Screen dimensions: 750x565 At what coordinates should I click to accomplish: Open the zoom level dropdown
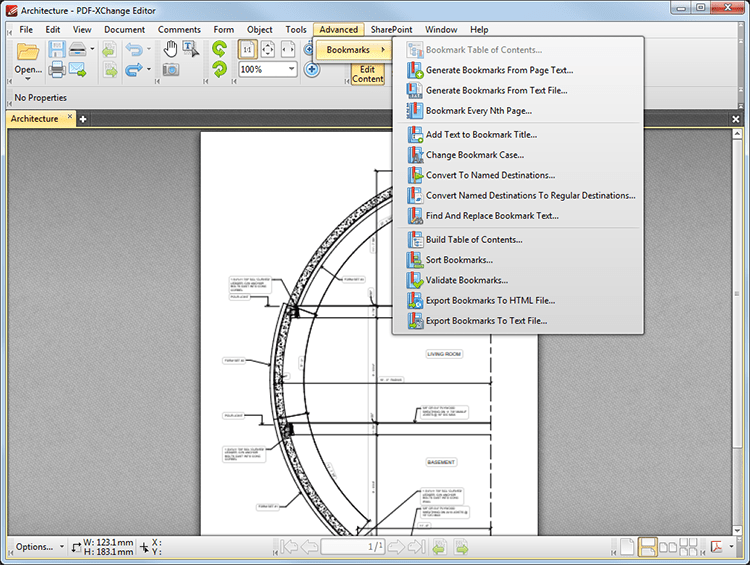[x=291, y=70]
